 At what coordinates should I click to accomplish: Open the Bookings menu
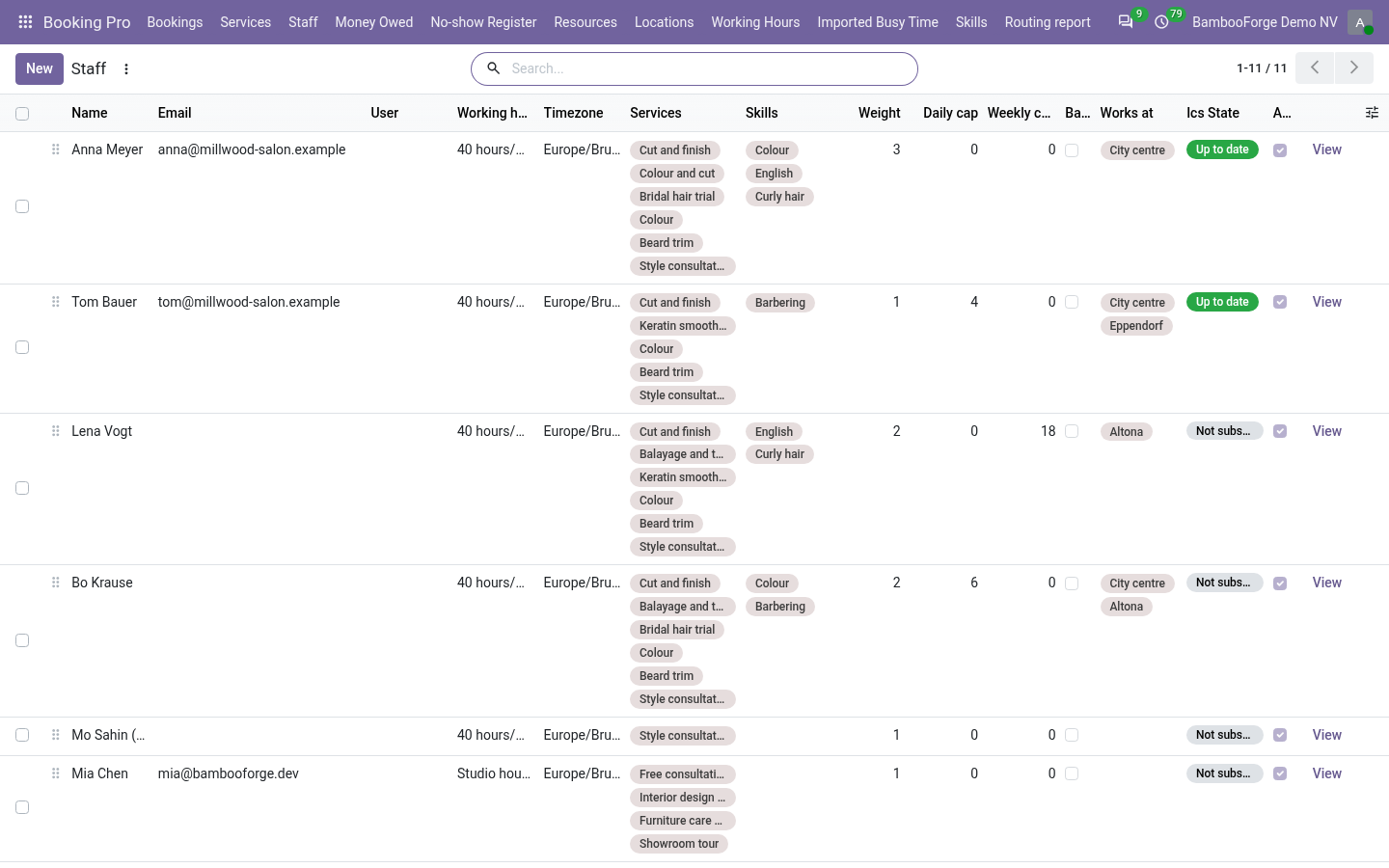point(175,22)
